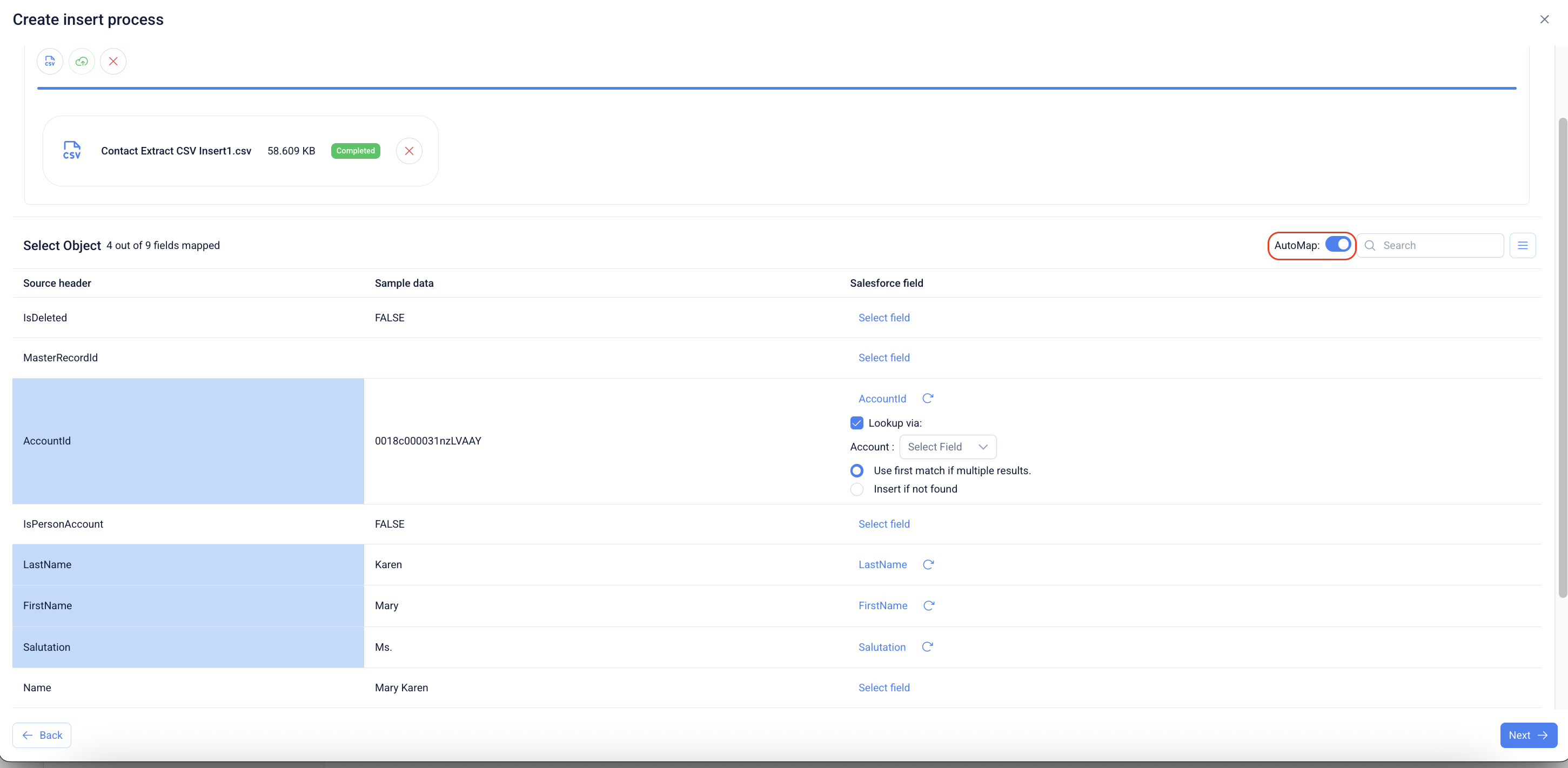The image size is (1568, 768).
Task: Choose Select field for Name row
Action: (x=884, y=688)
